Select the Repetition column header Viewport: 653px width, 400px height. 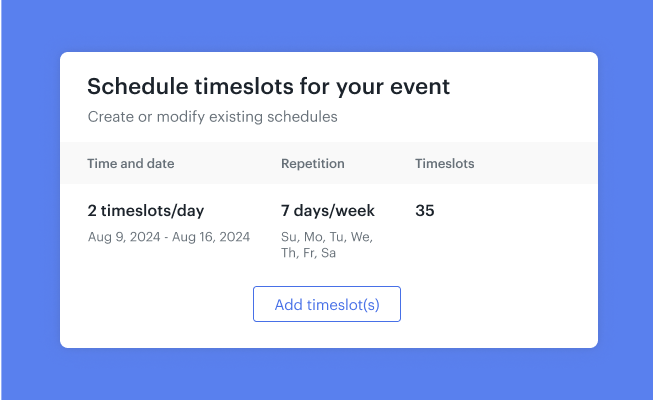(x=313, y=163)
